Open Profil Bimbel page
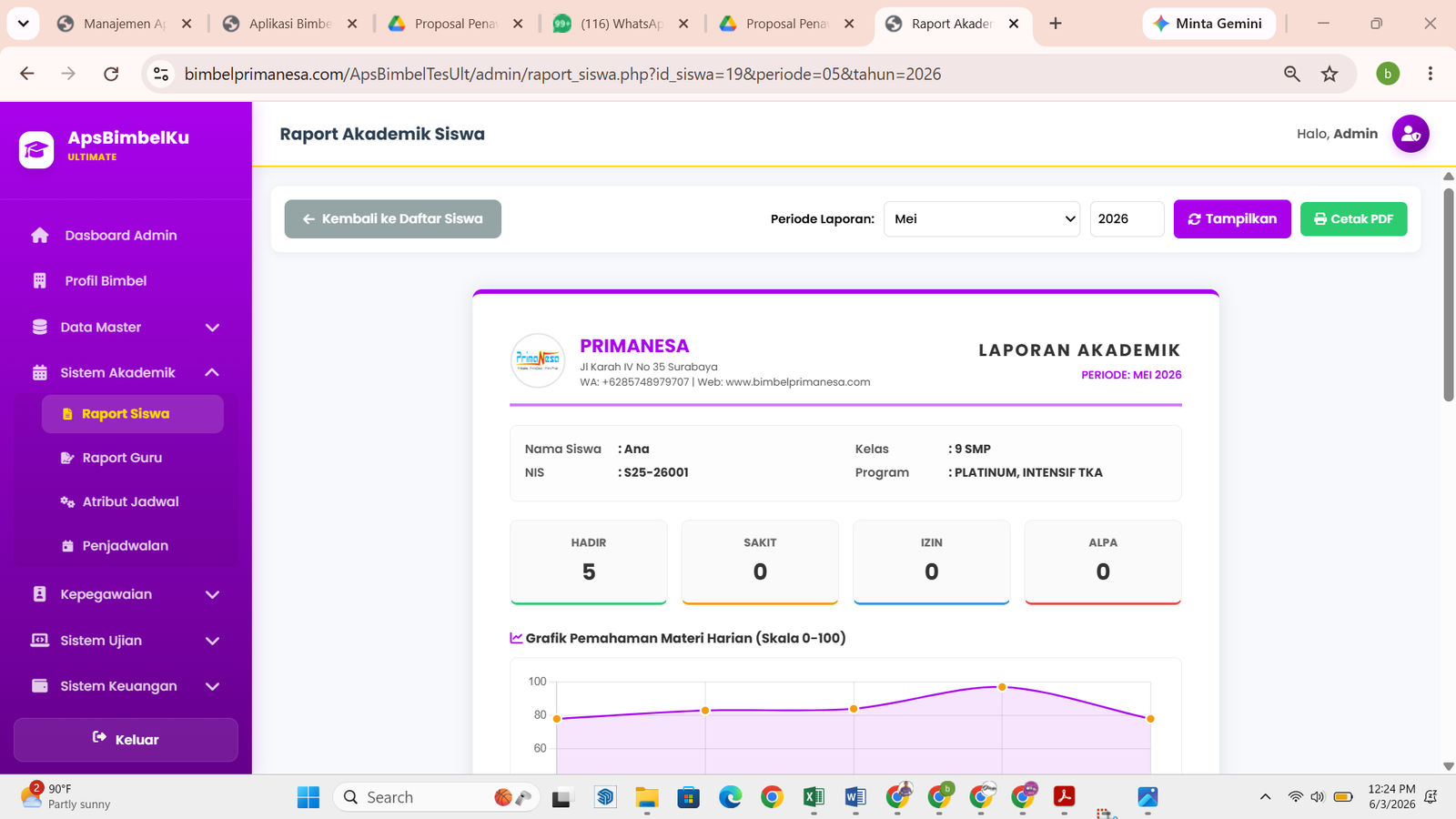Screen dimensions: 1456x819 tap(106, 280)
